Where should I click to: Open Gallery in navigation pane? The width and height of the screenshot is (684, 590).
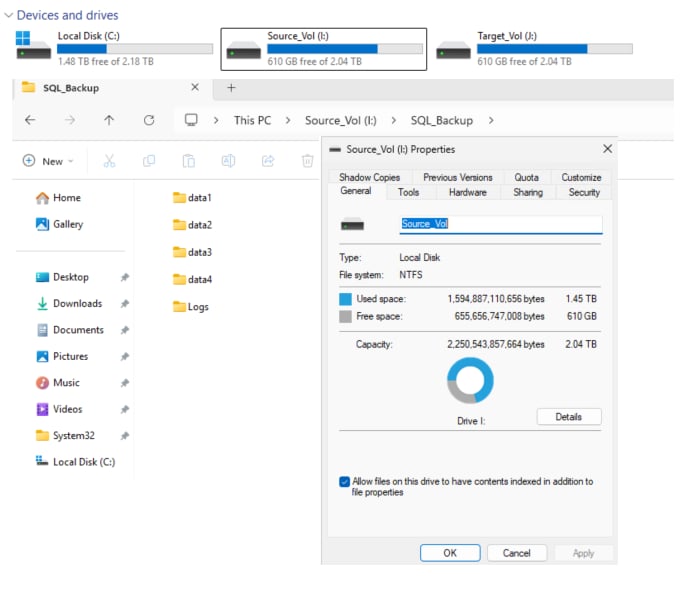click(x=59, y=224)
